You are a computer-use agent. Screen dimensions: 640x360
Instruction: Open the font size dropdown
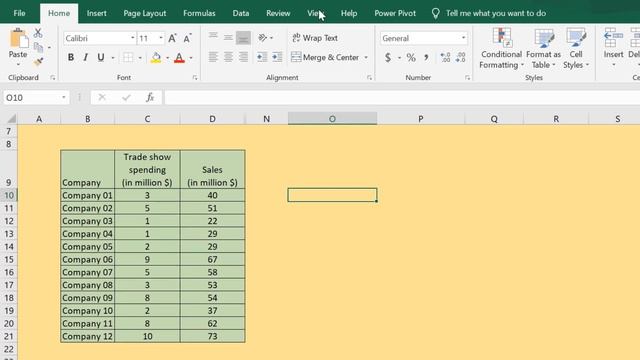(161, 38)
